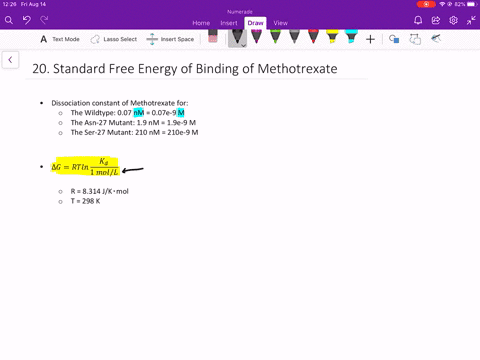Choose the Insert Space tool

(x=170, y=39)
